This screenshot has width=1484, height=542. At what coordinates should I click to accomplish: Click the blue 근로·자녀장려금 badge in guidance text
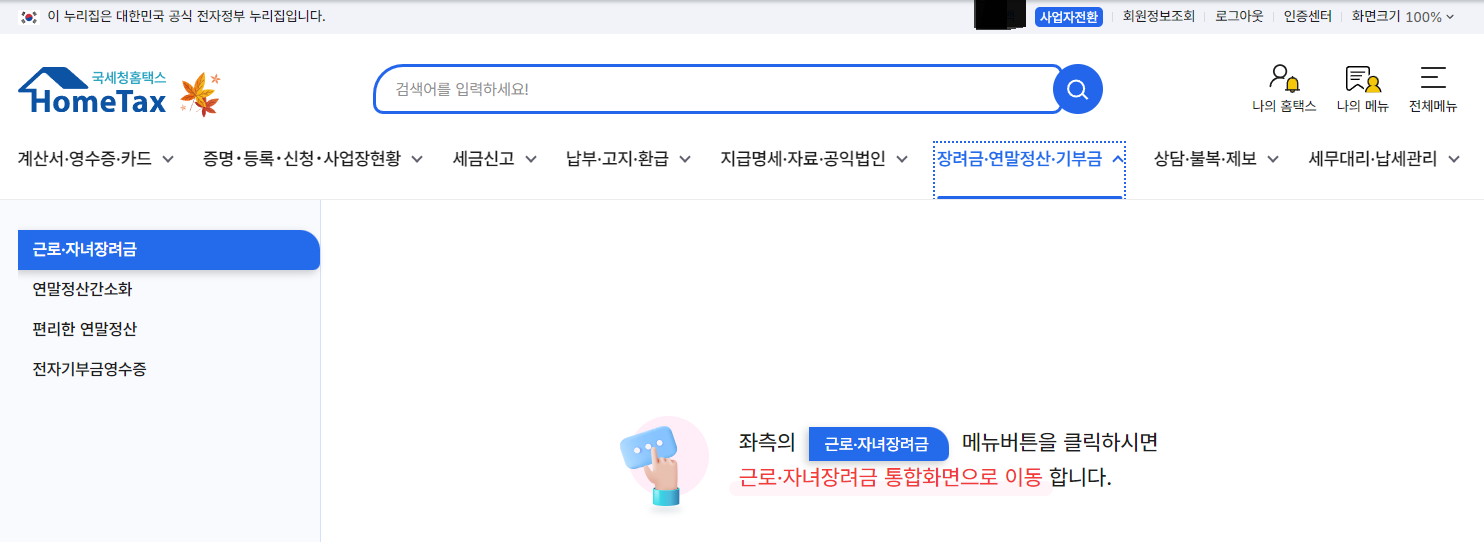coord(877,444)
